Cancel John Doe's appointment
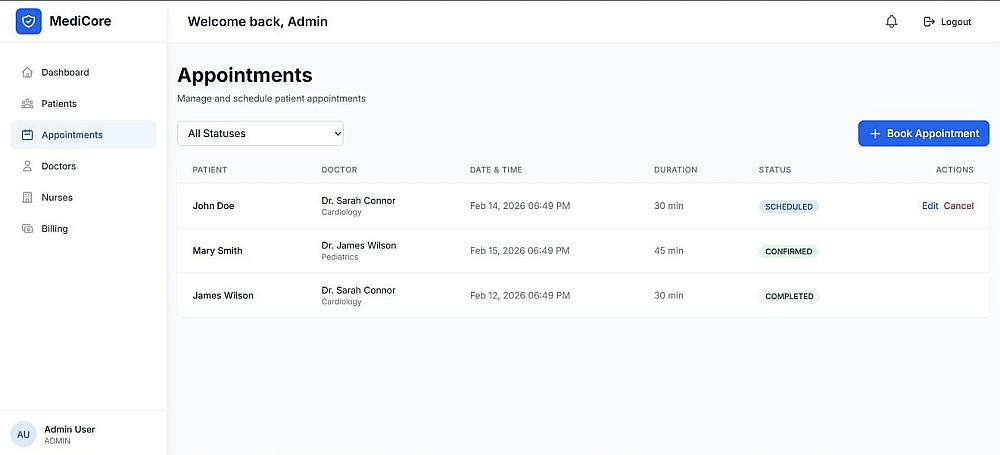The image size is (1000, 455). 958,206
